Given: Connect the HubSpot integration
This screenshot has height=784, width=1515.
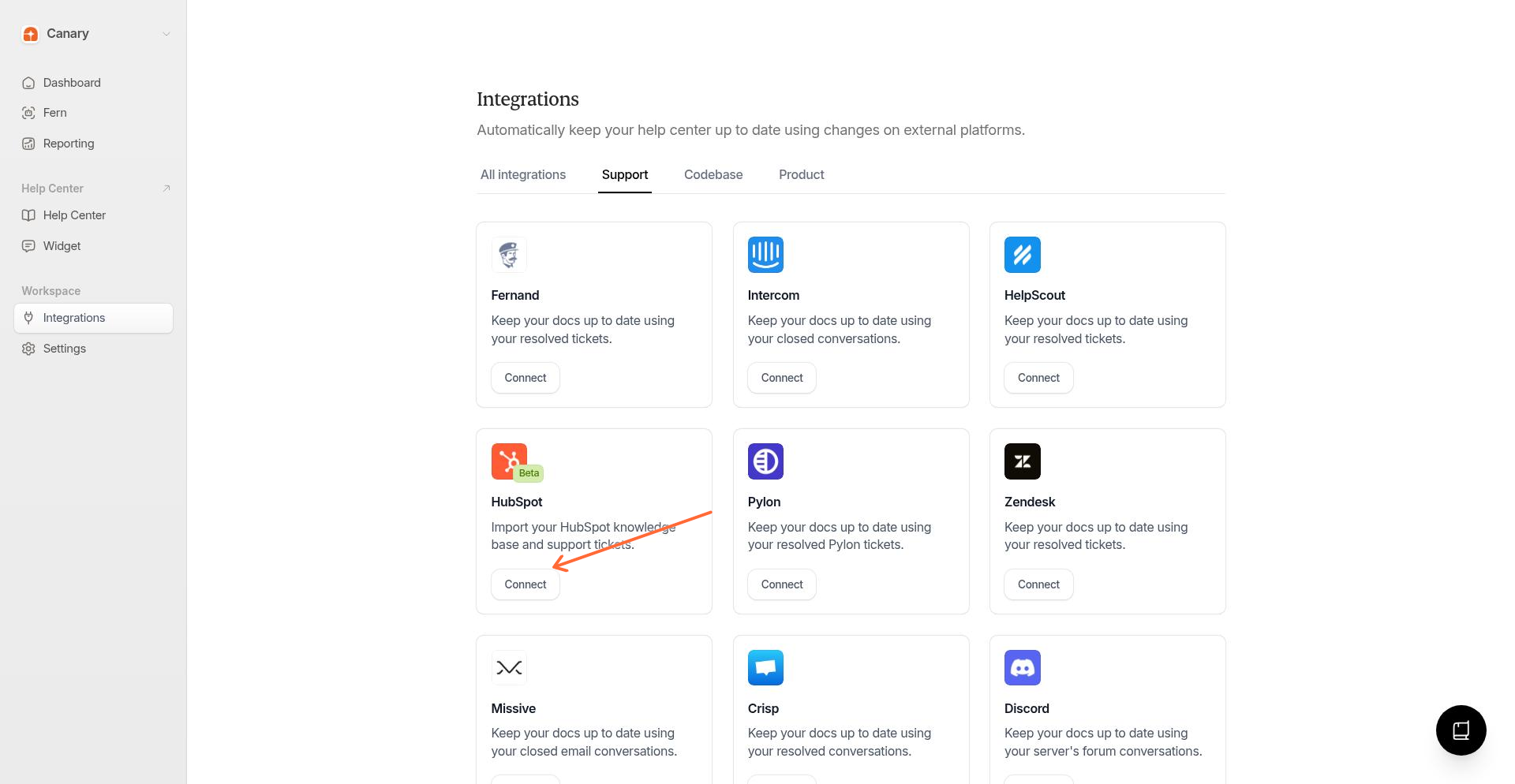Looking at the screenshot, I should (525, 584).
